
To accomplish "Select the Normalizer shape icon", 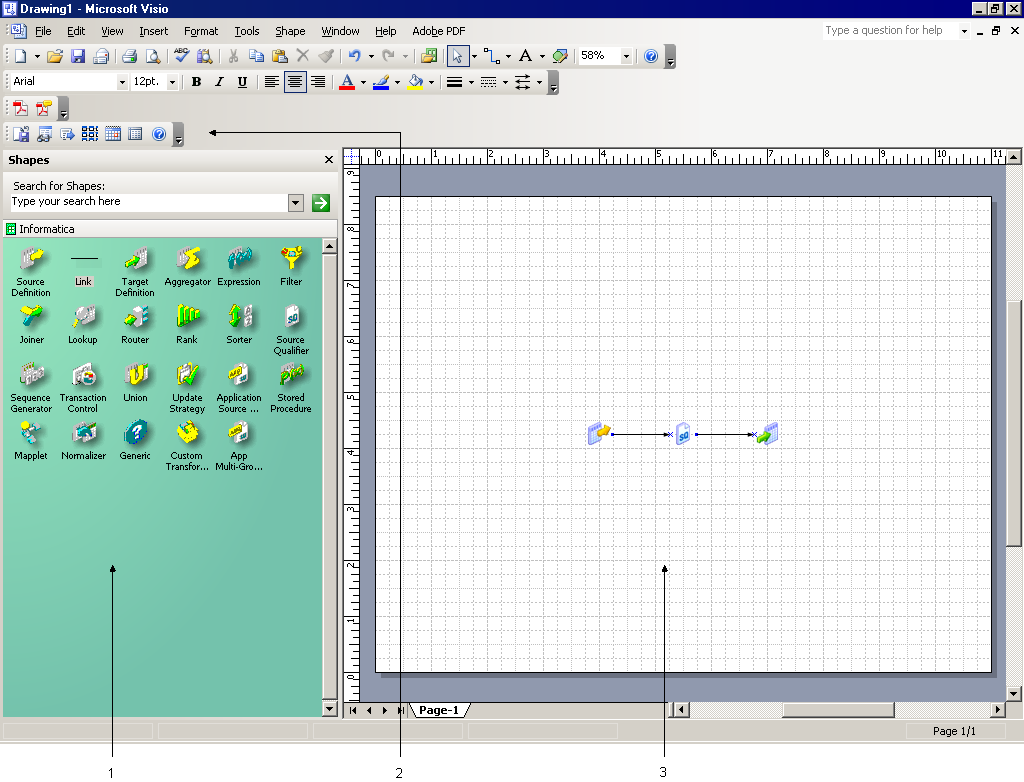I will 83,434.
